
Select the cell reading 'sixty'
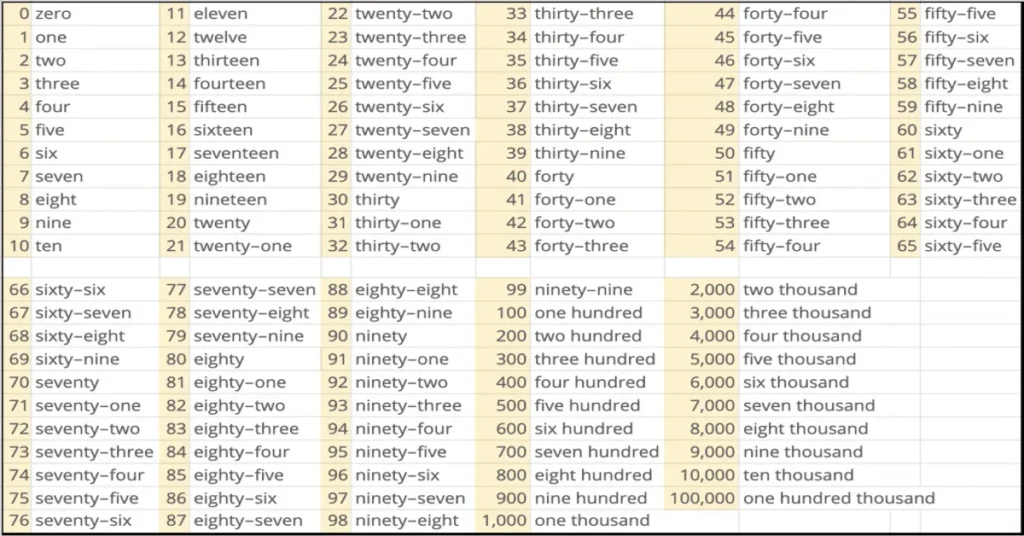(x=943, y=130)
